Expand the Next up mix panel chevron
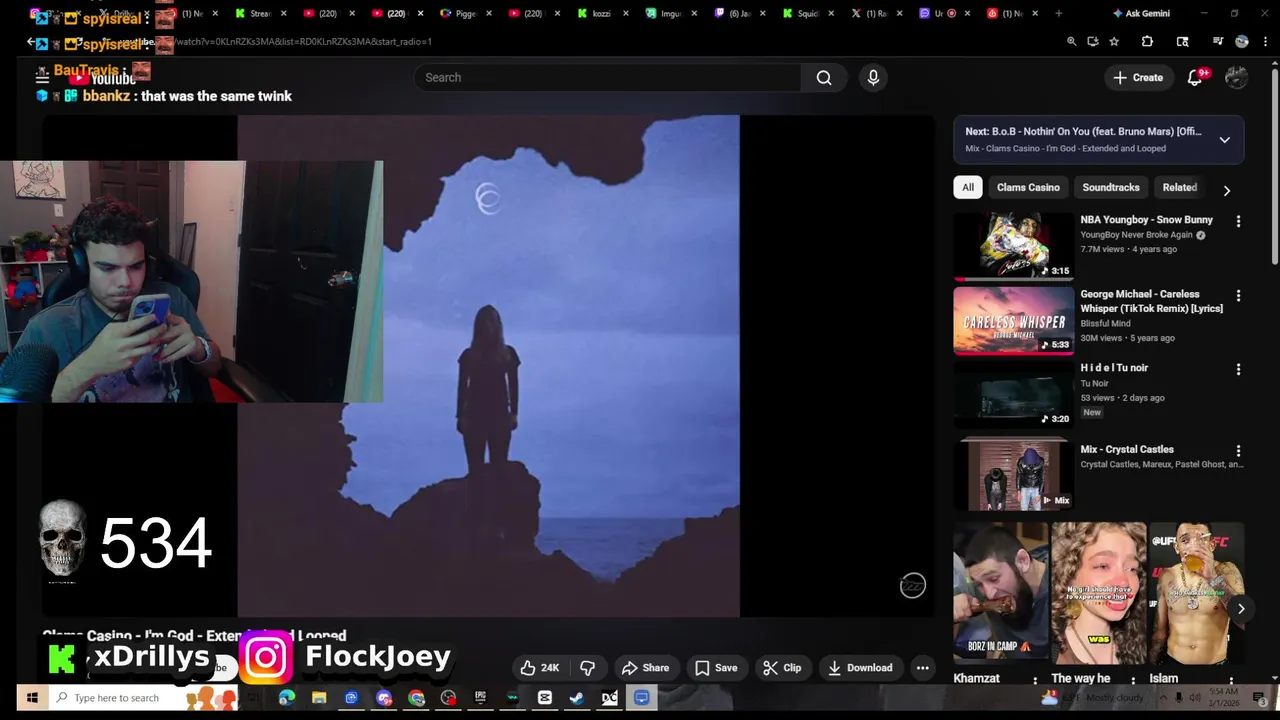Viewport: 1280px width, 720px height. point(1225,140)
